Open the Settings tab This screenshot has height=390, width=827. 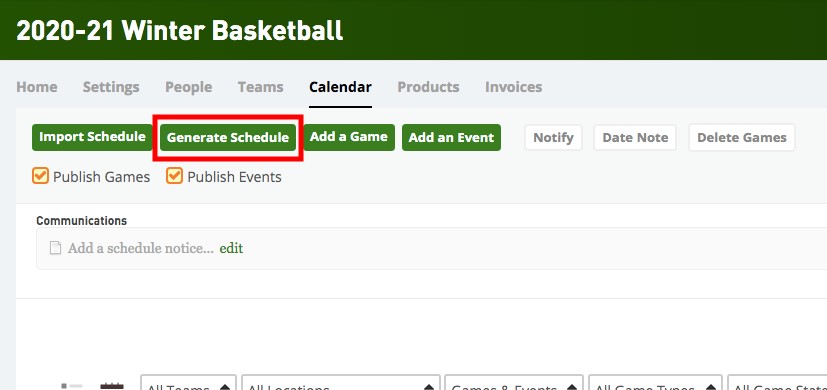point(111,87)
